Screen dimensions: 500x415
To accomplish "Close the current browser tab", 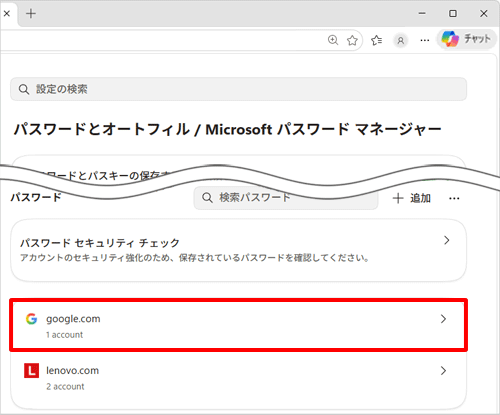I will [7, 14].
